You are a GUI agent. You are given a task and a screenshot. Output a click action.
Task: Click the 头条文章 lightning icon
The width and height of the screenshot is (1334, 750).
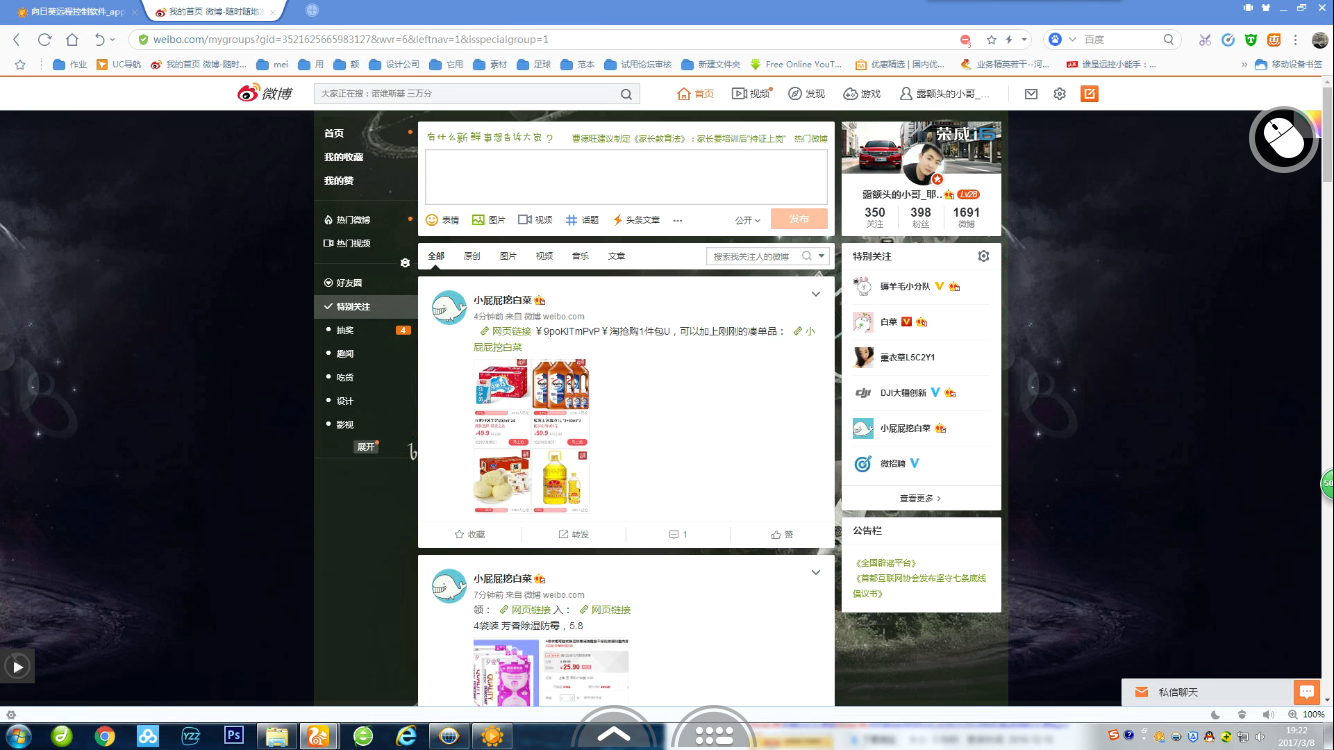(x=618, y=220)
